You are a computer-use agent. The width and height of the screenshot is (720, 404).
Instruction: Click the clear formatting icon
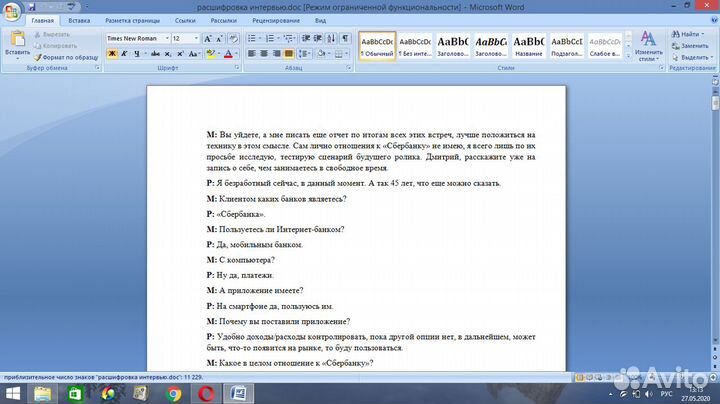click(x=233, y=38)
